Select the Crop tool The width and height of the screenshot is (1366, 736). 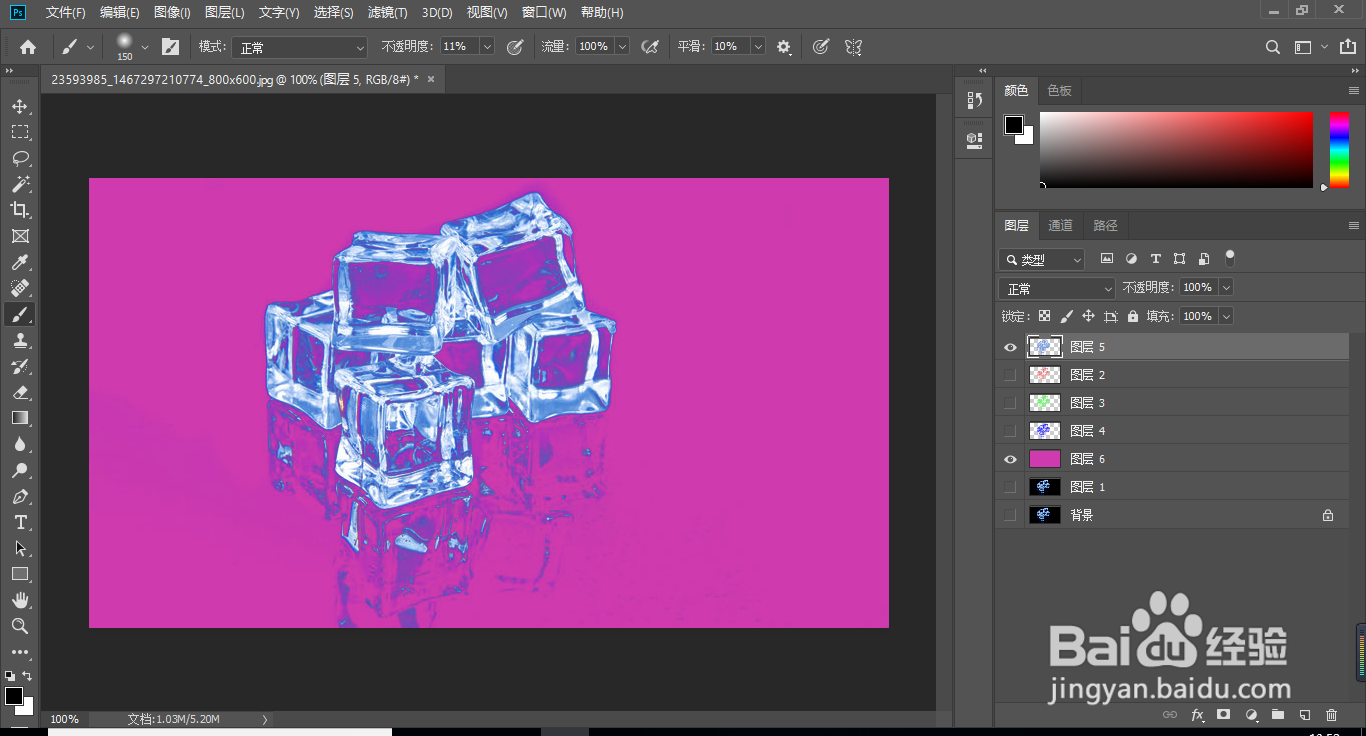click(20, 210)
